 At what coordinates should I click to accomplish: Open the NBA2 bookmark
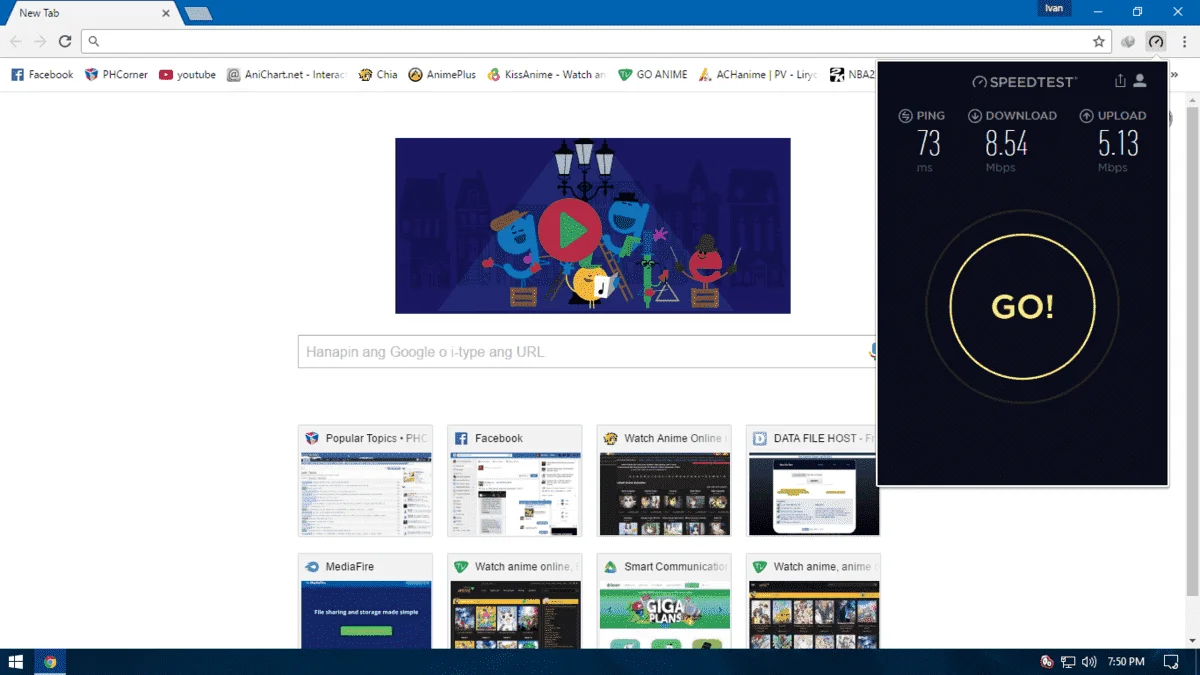coord(852,74)
